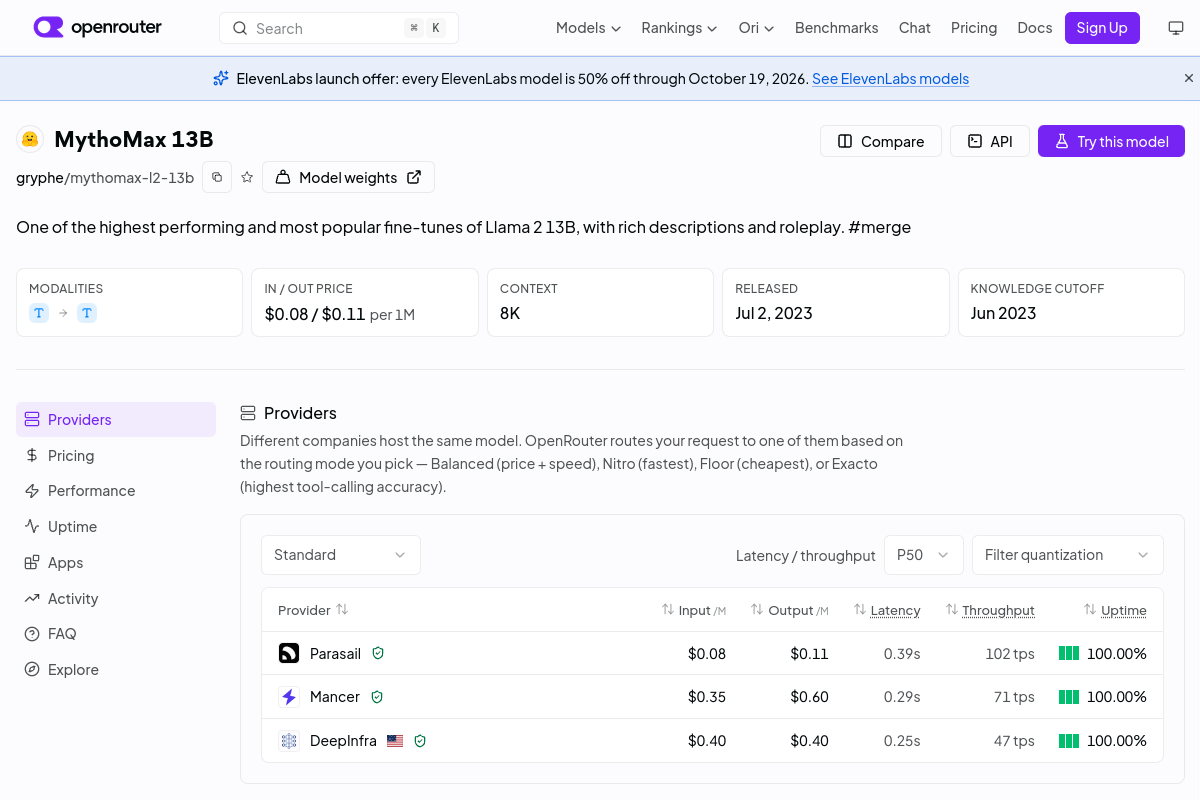Open Chat from the top navigation
This screenshot has width=1200, height=800.
(915, 28)
